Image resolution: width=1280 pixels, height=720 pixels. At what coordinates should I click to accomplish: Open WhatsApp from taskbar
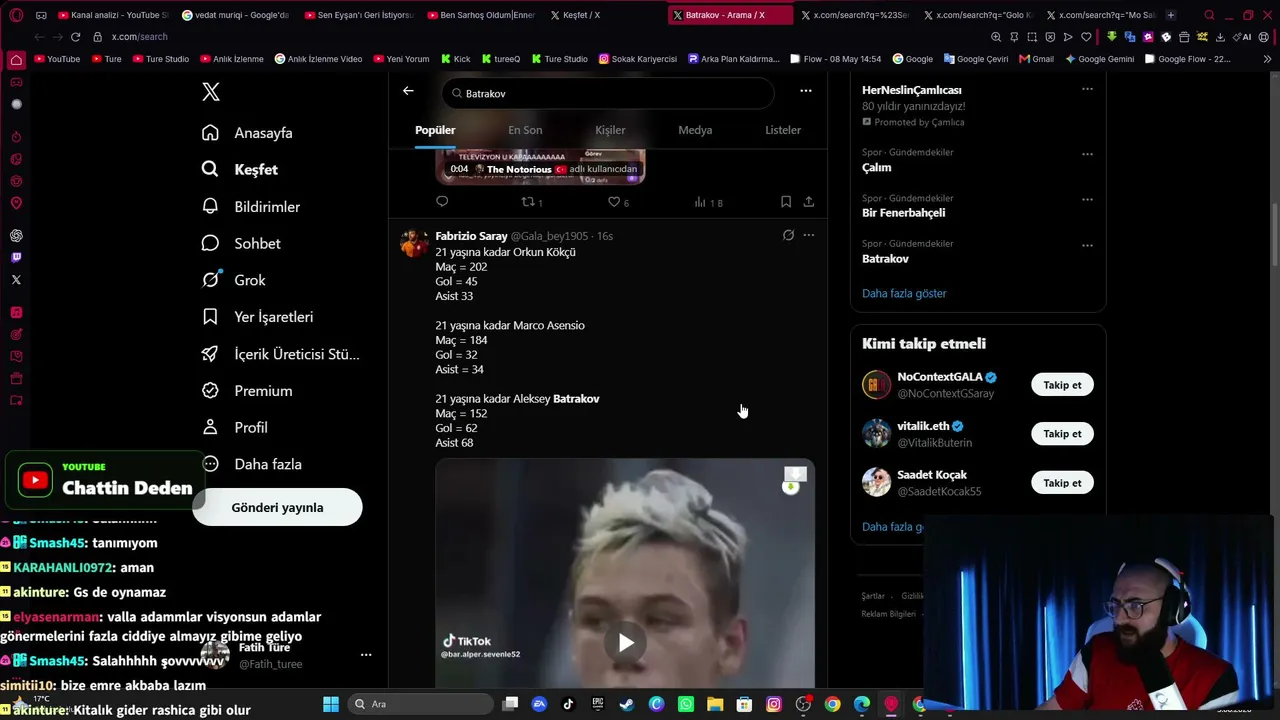685,704
